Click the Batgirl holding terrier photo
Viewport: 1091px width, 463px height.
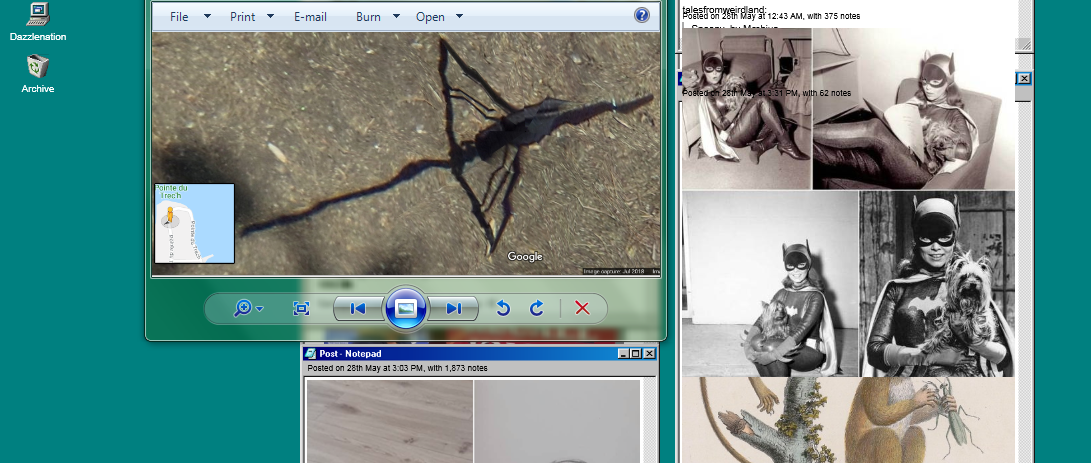937,284
